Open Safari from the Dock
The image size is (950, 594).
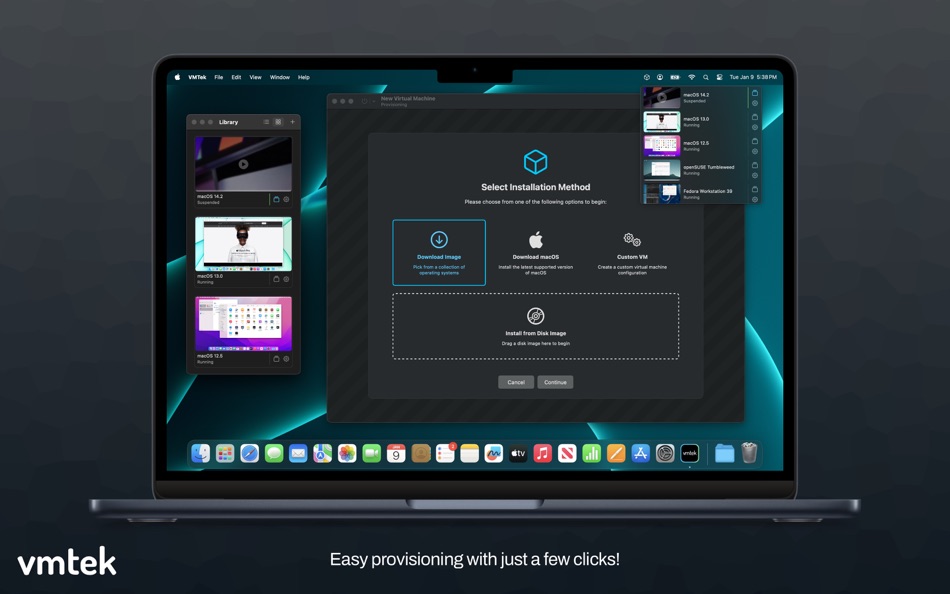250,453
